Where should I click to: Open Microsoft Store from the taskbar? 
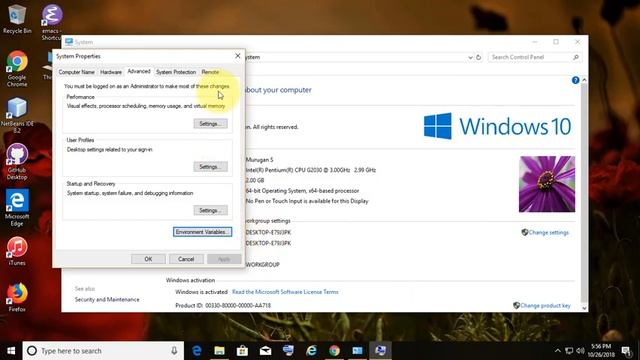point(242,351)
